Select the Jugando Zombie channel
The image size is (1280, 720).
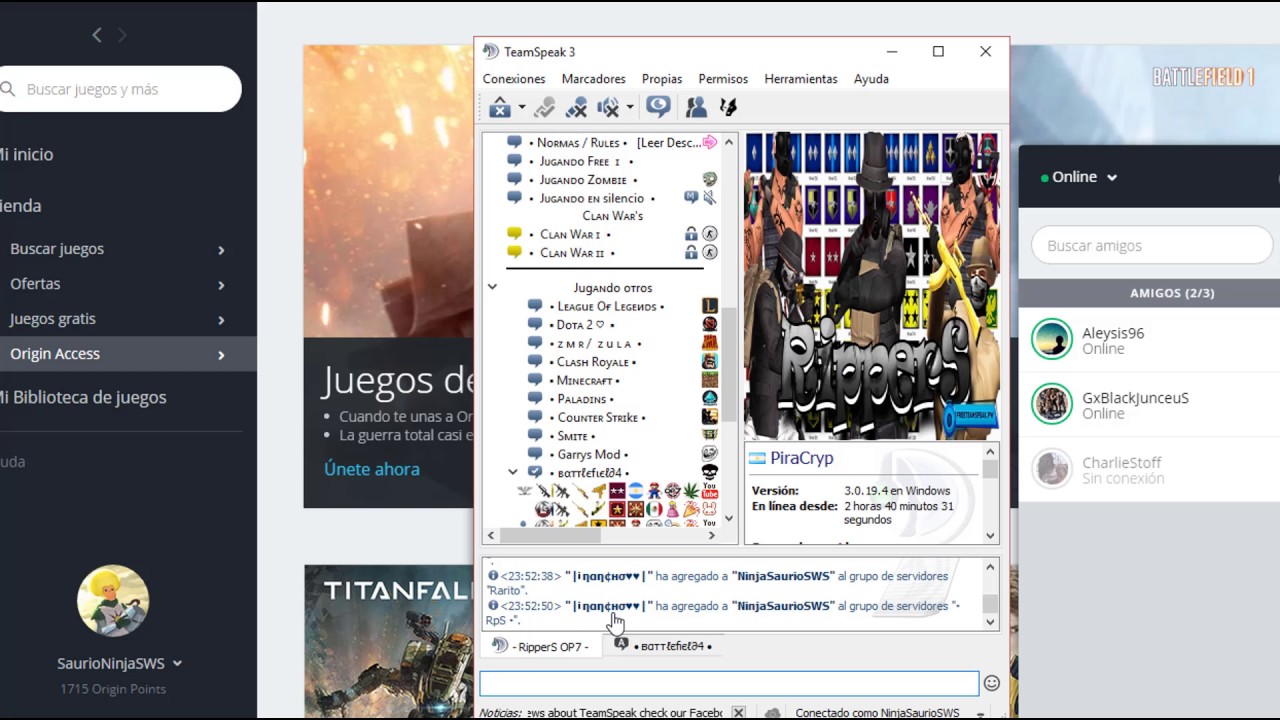[583, 180]
